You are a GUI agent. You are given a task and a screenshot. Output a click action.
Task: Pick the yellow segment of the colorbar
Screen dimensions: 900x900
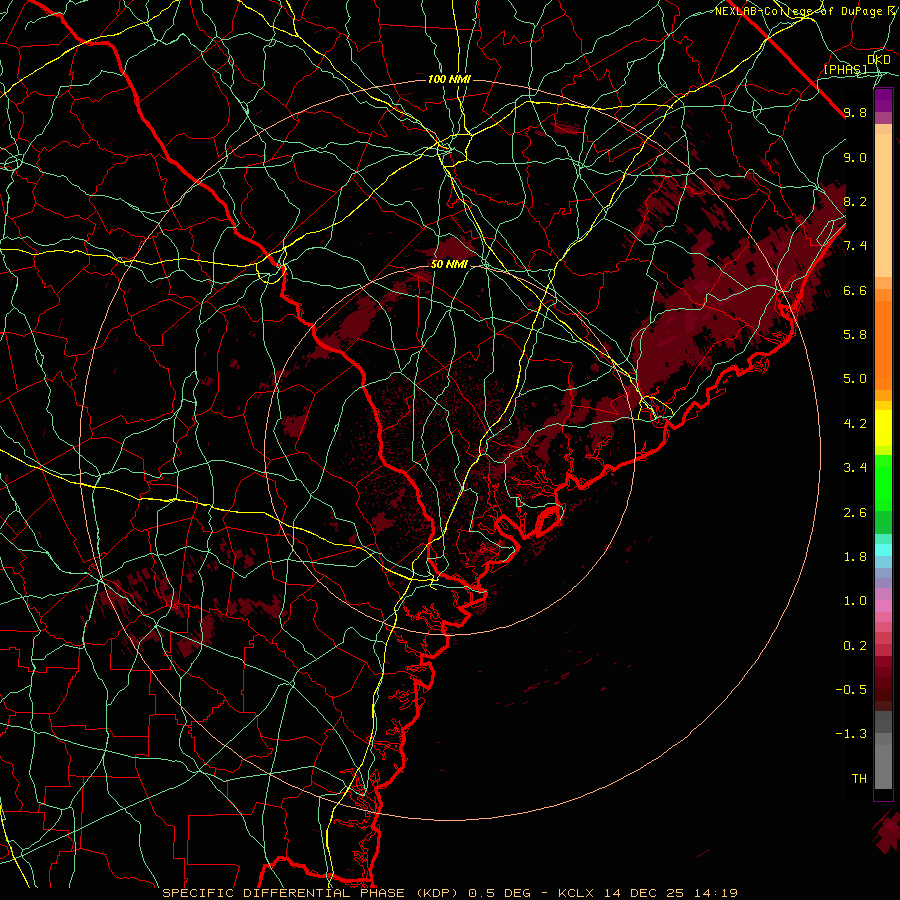click(883, 428)
